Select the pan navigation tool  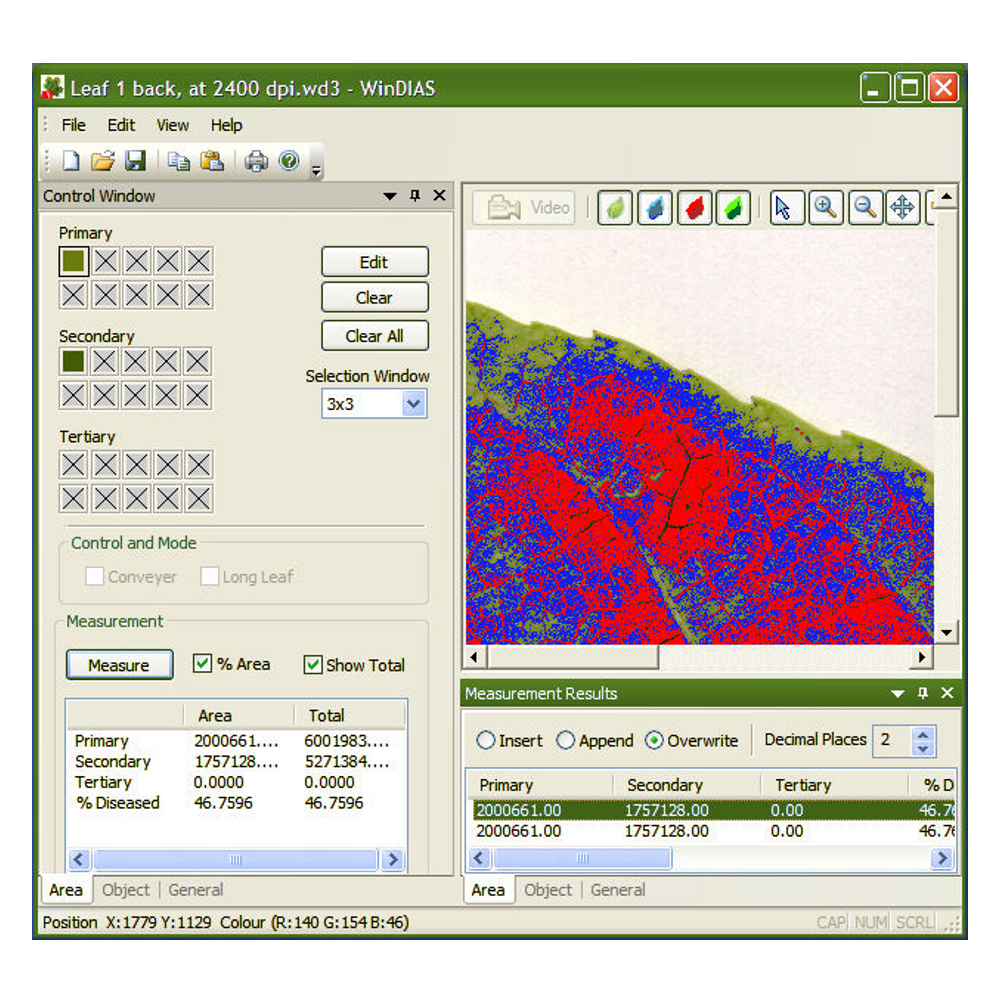pos(903,207)
